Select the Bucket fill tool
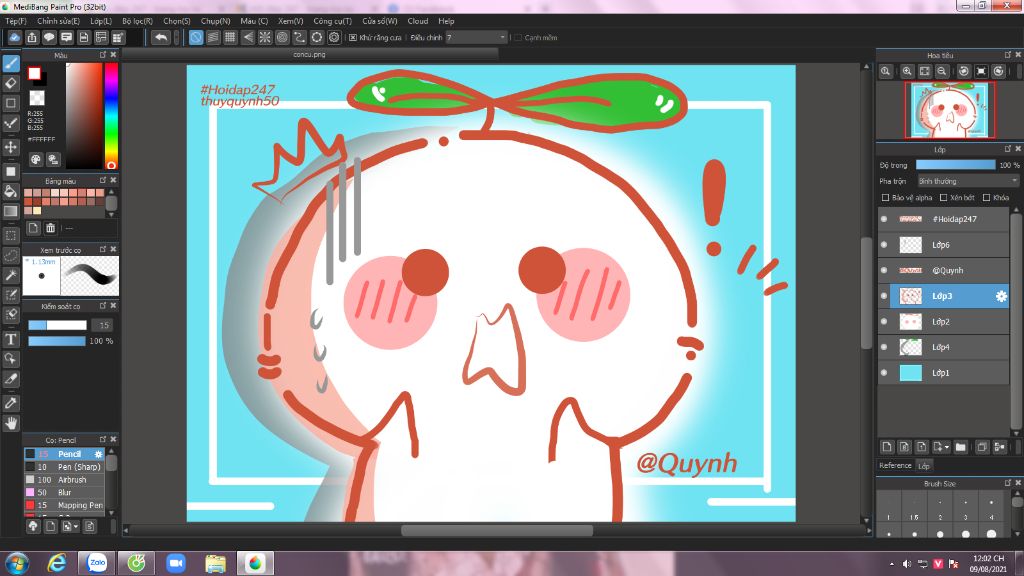 [x=11, y=191]
